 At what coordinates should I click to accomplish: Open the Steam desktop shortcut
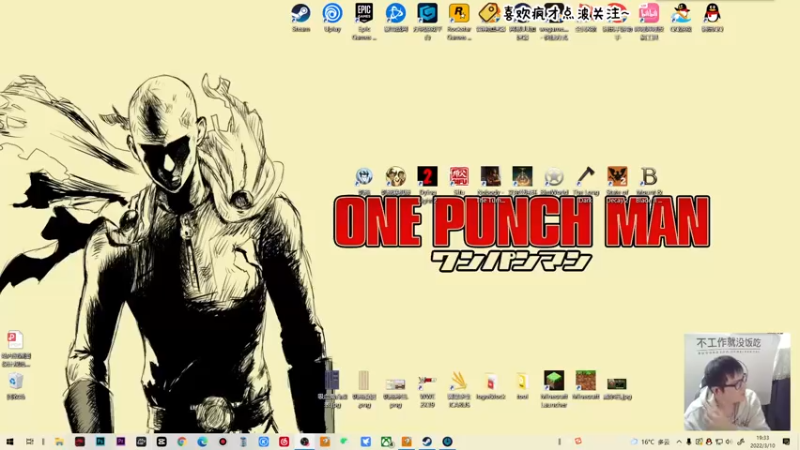(x=301, y=17)
